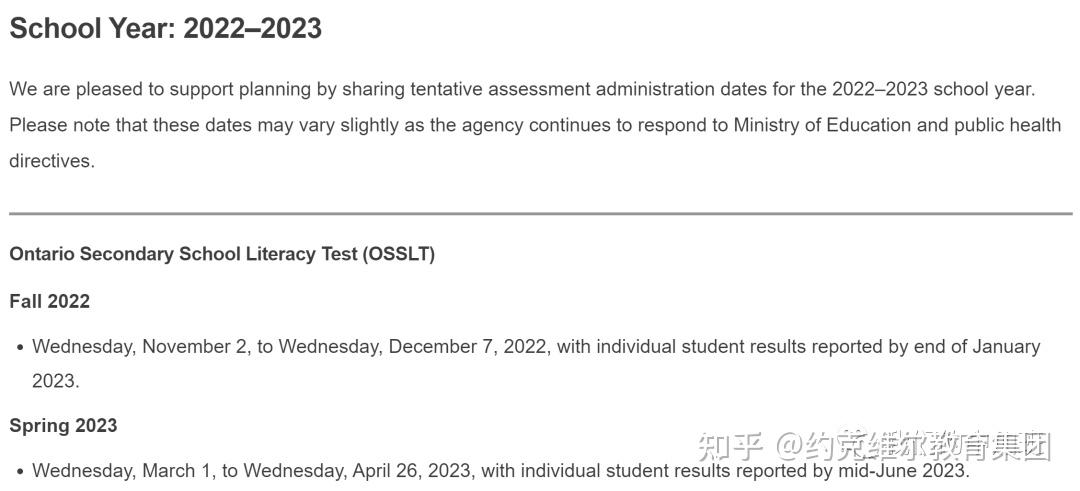Click the "(OSSLT)" abbreviation in the heading
This screenshot has width=1080, height=491.
[399, 254]
